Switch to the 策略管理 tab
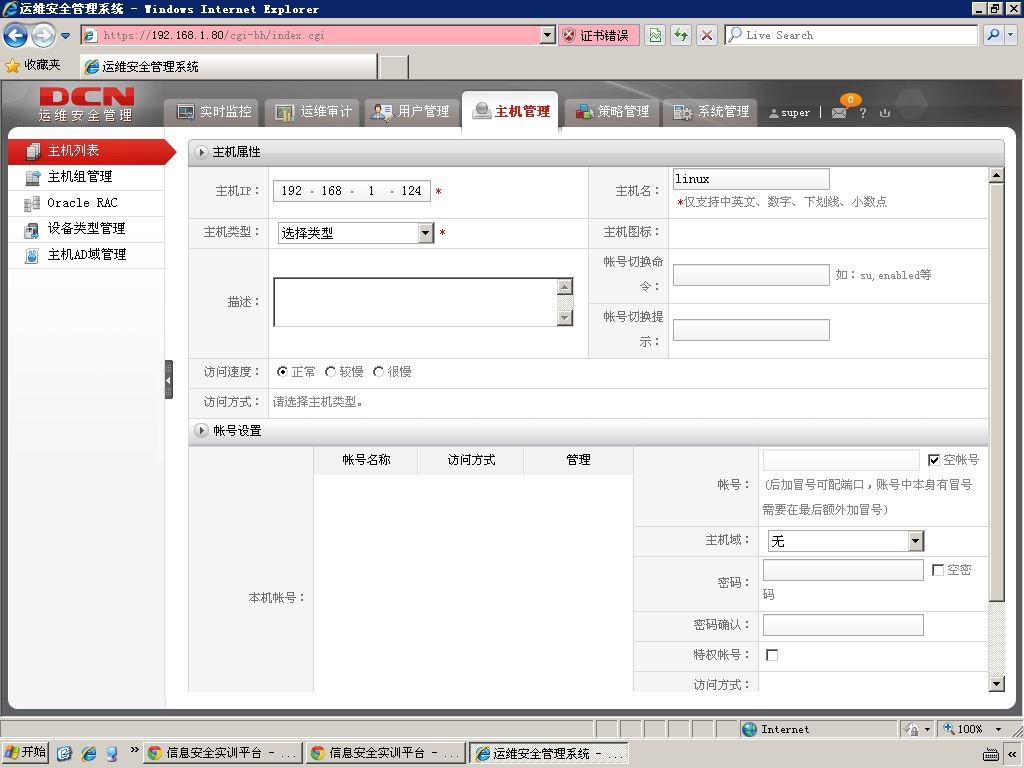1024x768 pixels. [613, 112]
